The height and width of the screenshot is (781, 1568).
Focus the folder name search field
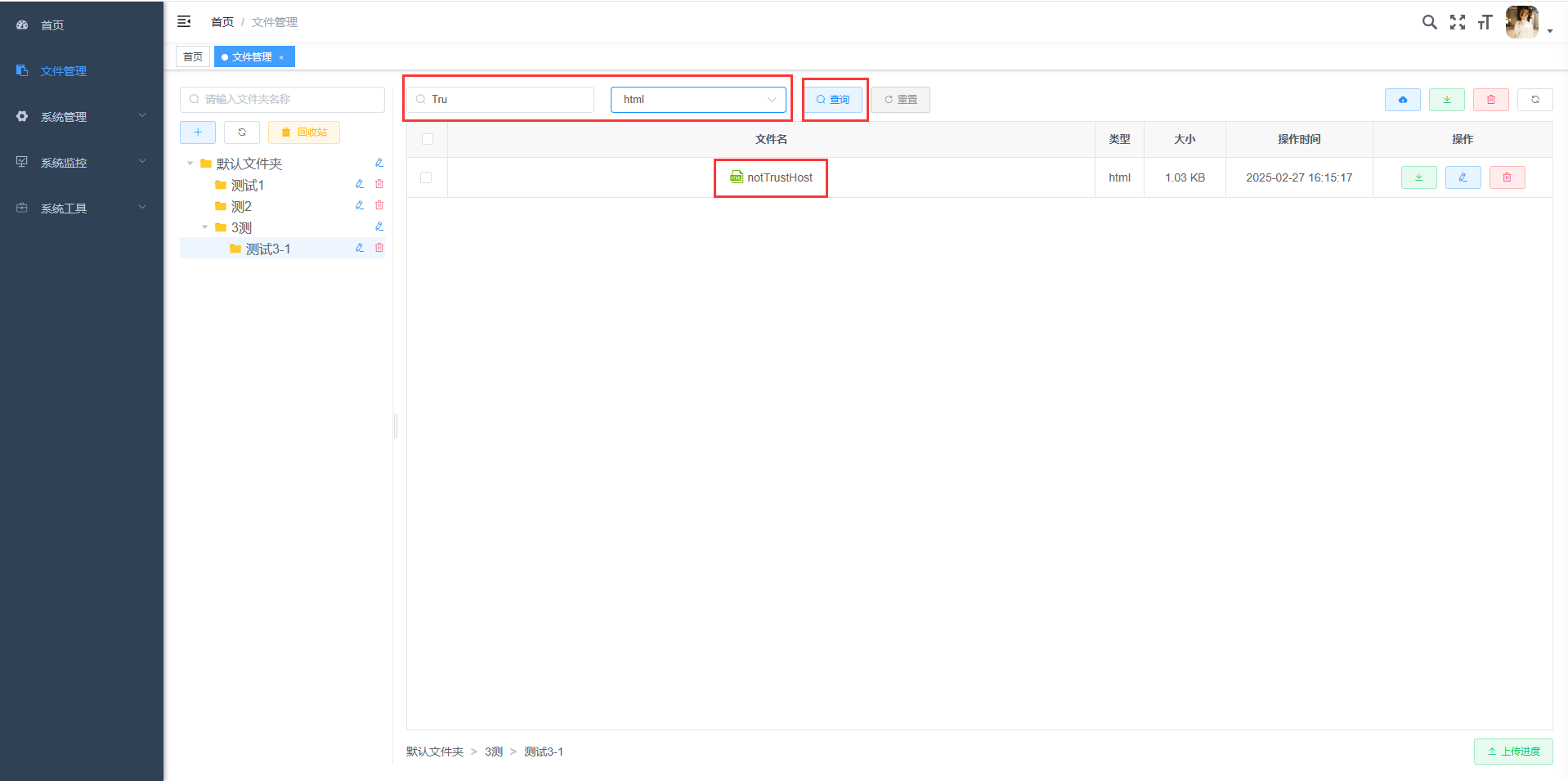pyautogui.click(x=282, y=100)
